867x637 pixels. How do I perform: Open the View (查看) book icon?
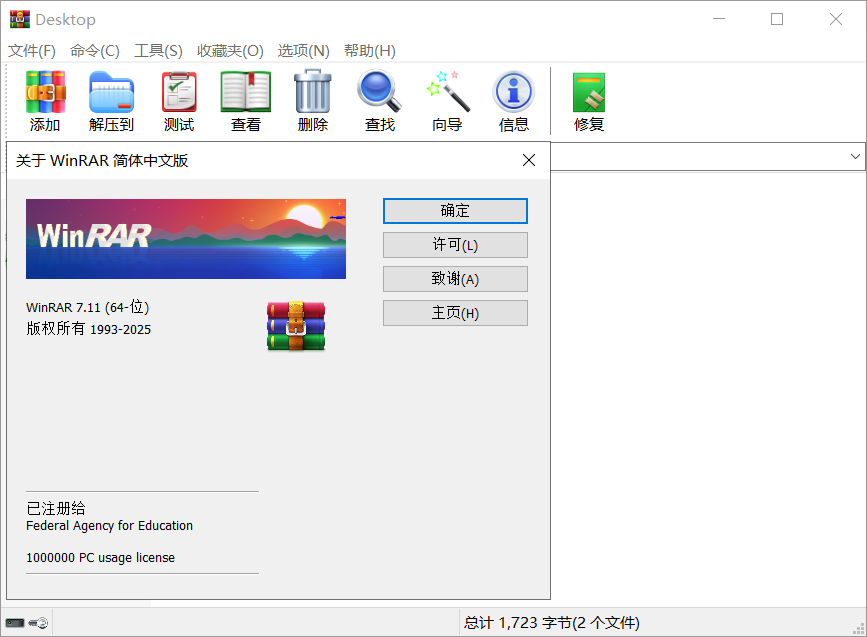click(246, 92)
